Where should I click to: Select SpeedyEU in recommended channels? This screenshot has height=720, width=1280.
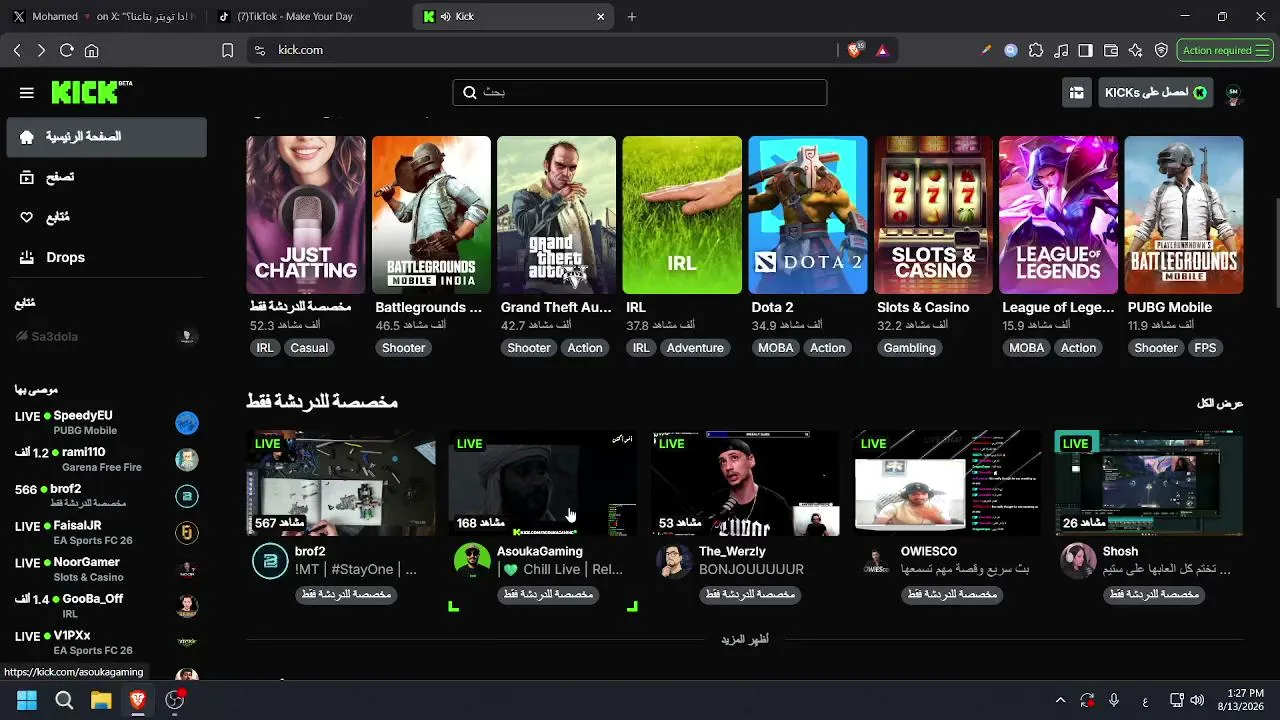point(107,423)
